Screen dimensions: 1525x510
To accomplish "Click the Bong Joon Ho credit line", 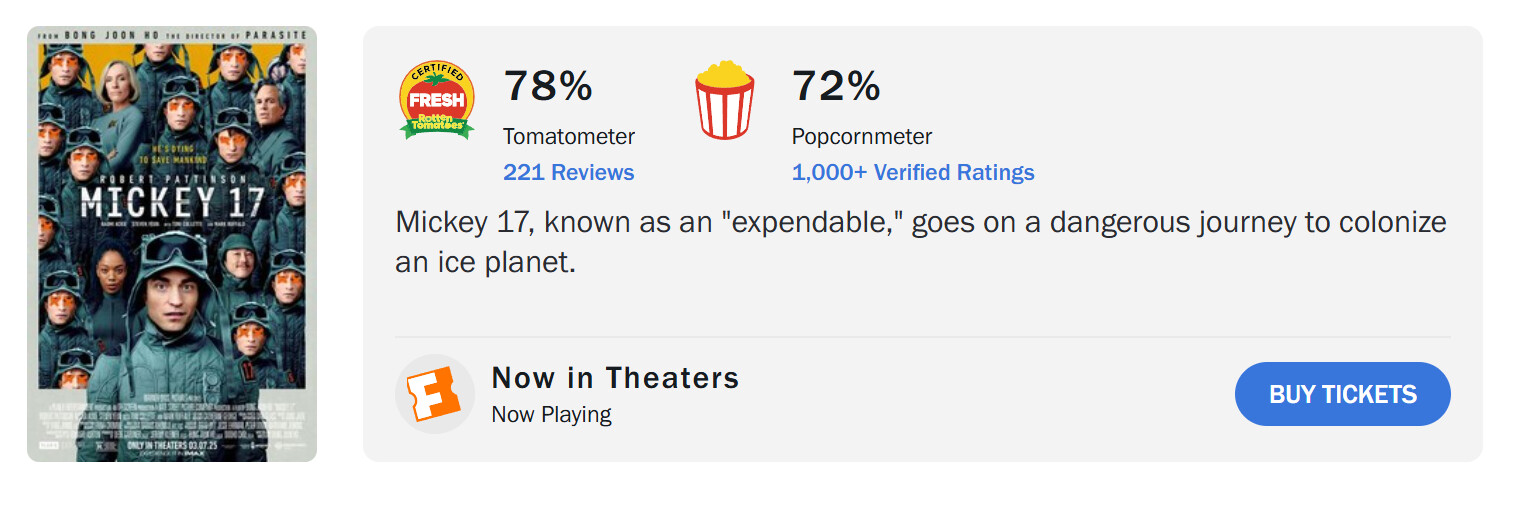I will tap(172, 35).
